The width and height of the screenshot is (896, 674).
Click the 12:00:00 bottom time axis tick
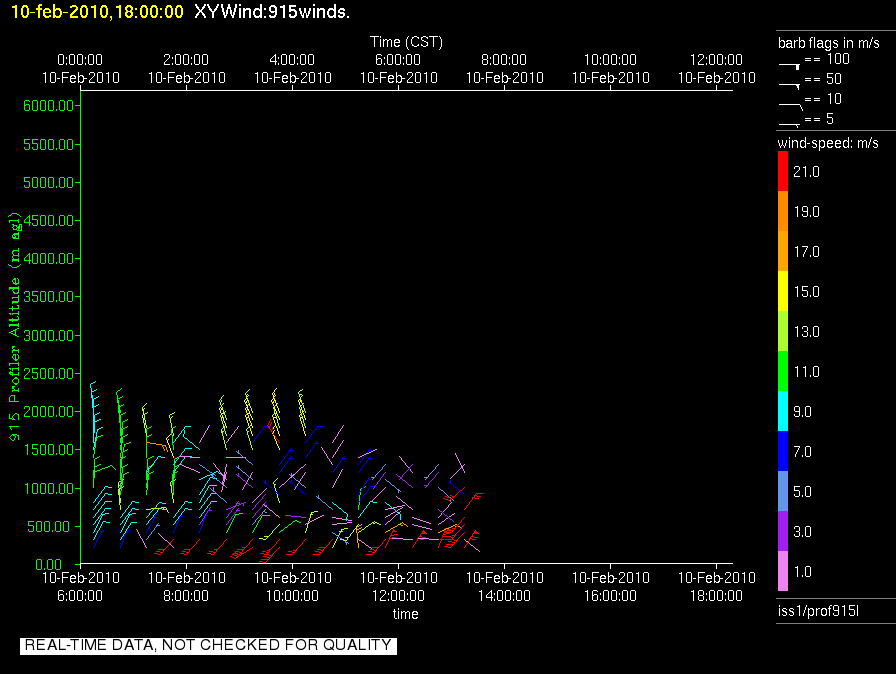(x=398, y=587)
